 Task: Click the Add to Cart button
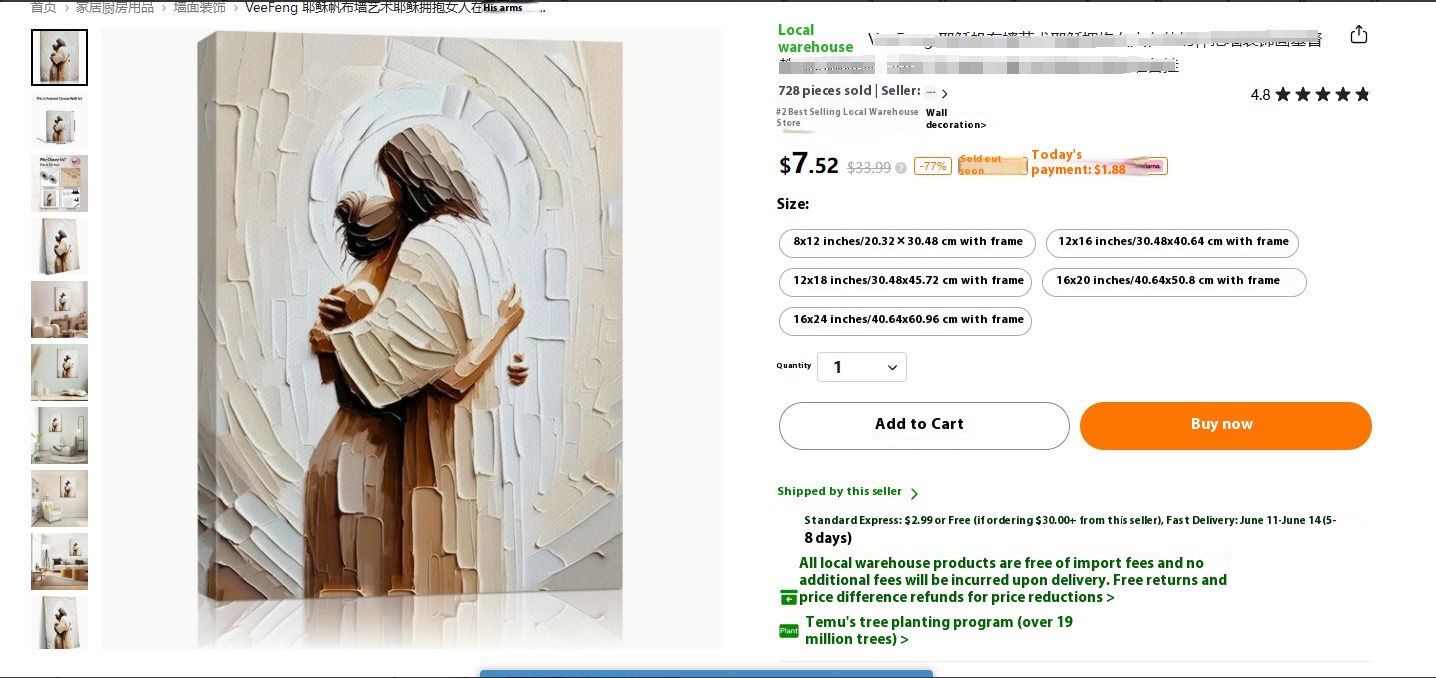[x=924, y=426]
